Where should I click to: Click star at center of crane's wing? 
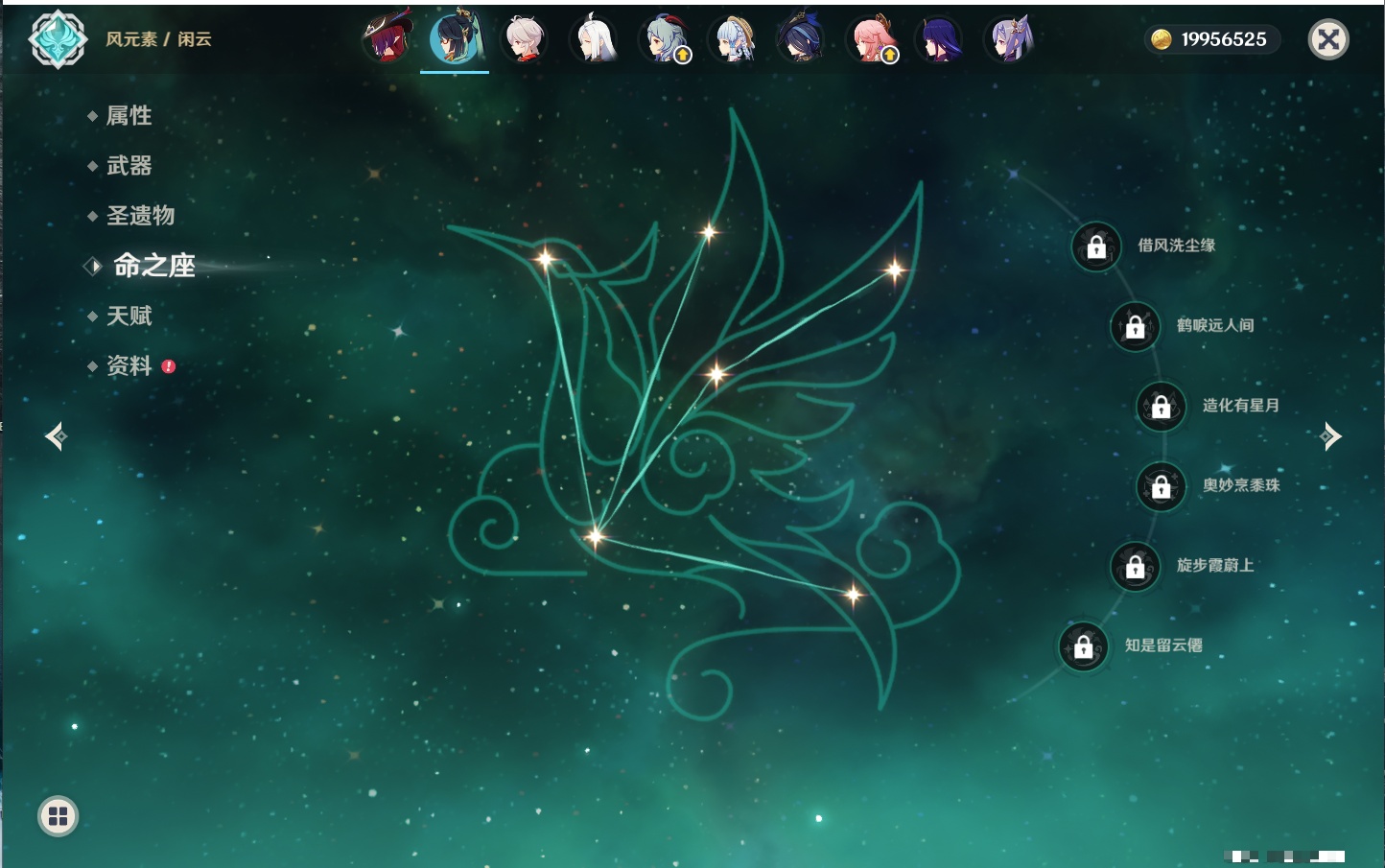click(716, 374)
